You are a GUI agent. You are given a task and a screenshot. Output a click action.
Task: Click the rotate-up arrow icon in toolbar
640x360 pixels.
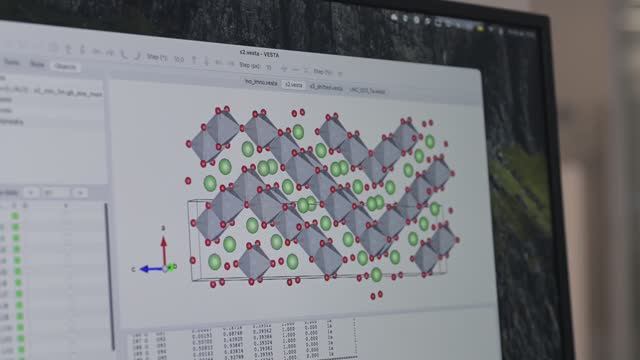point(69,49)
